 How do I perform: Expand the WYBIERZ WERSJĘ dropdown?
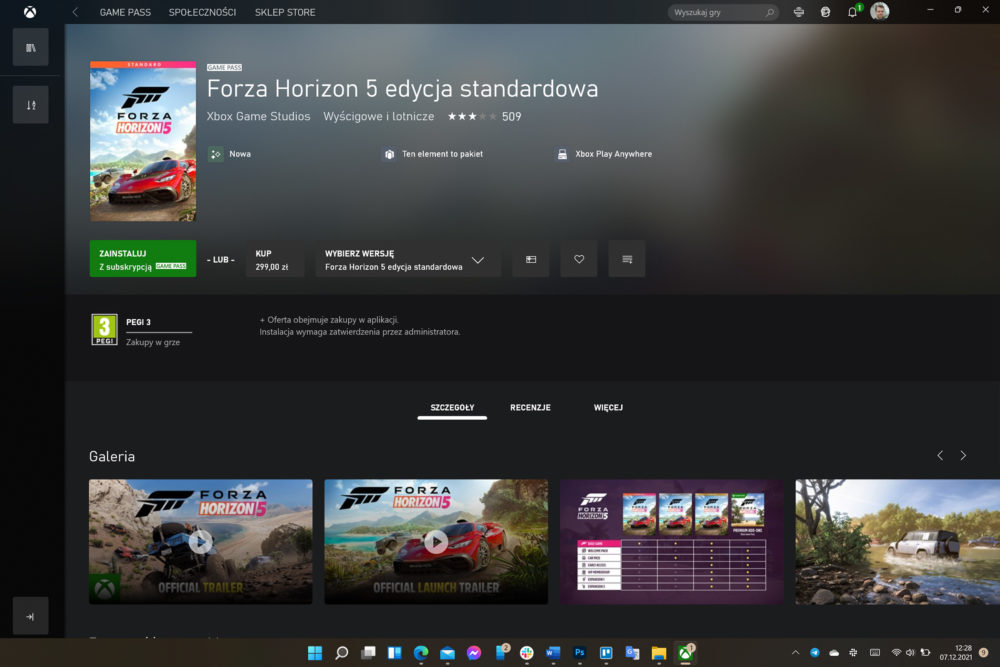click(x=408, y=259)
